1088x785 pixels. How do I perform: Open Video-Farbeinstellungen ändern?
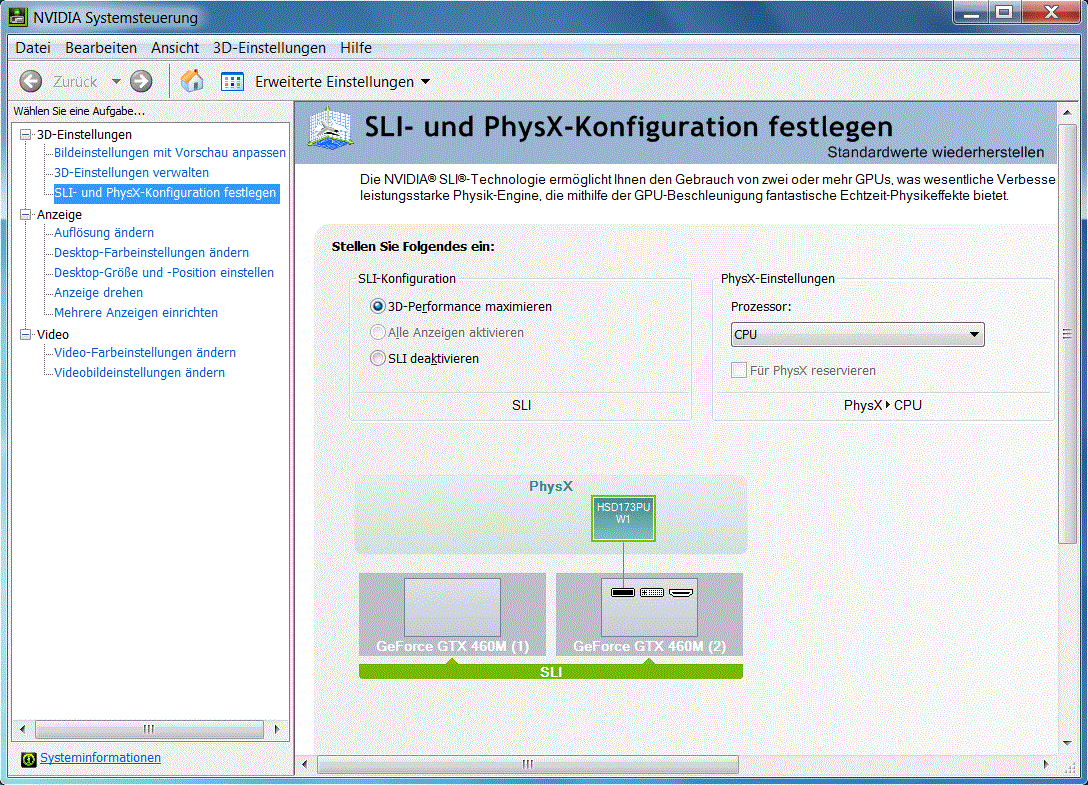145,353
